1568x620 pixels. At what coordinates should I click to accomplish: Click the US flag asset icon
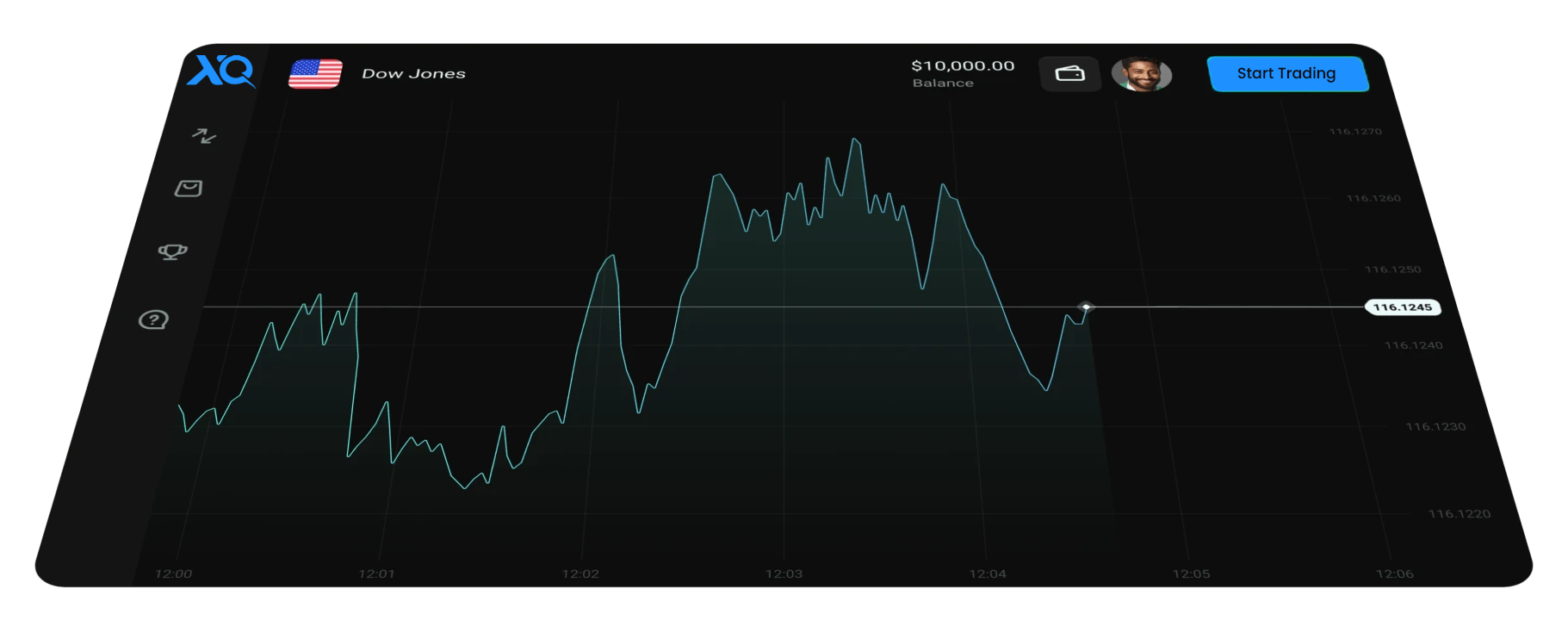tap(315, 74)
